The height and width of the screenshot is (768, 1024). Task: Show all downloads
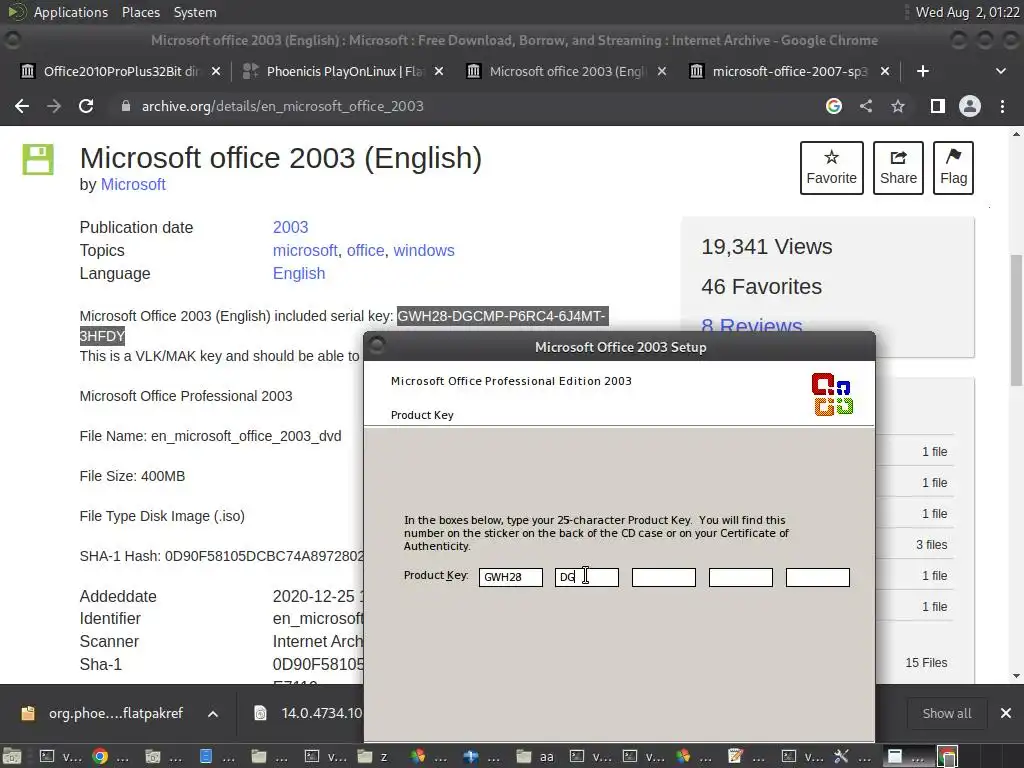(x=946, y=714)
